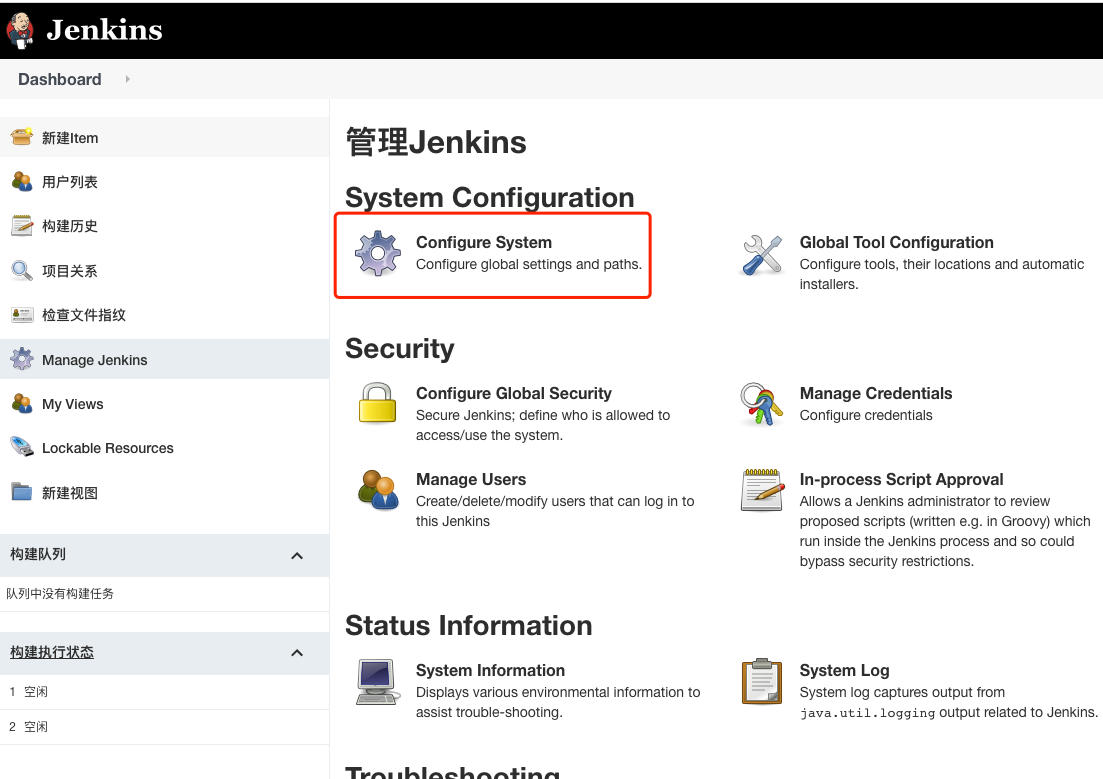Click the Lockable Resources sidebar icon
This screenshot has height=779, width=1103.
point(22,448)
